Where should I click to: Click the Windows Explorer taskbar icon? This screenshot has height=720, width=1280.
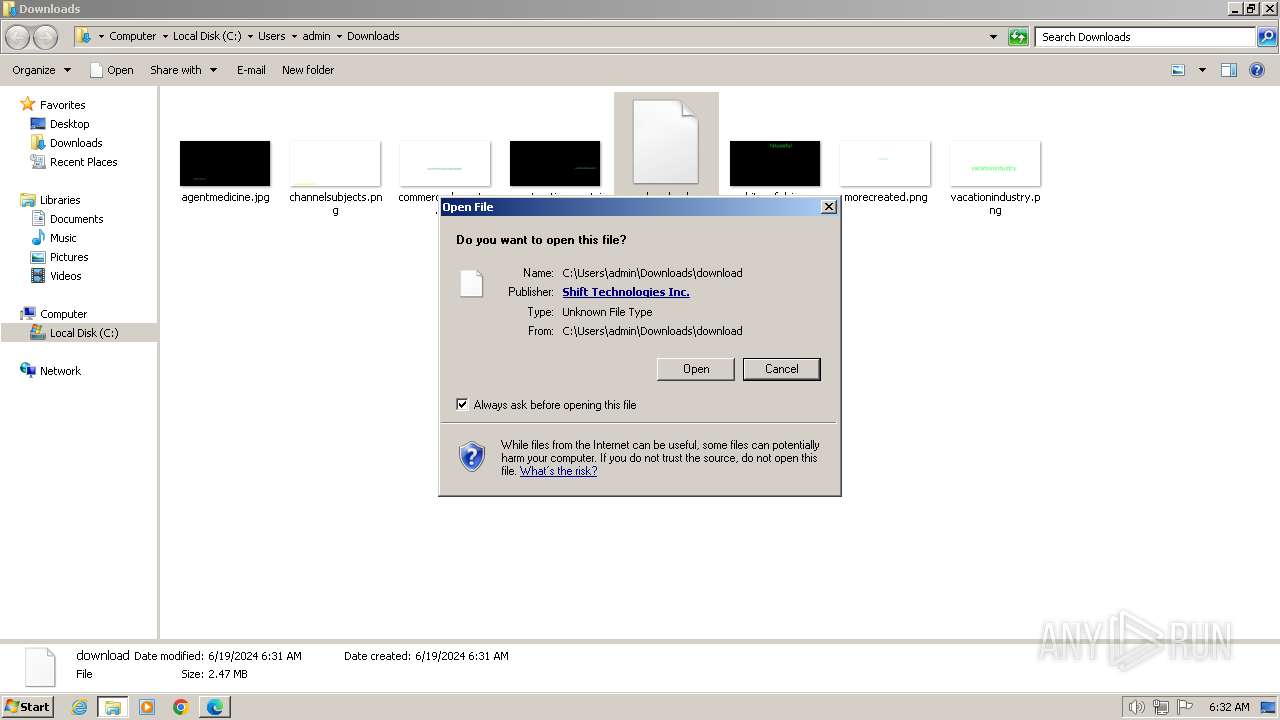point(112,707)
